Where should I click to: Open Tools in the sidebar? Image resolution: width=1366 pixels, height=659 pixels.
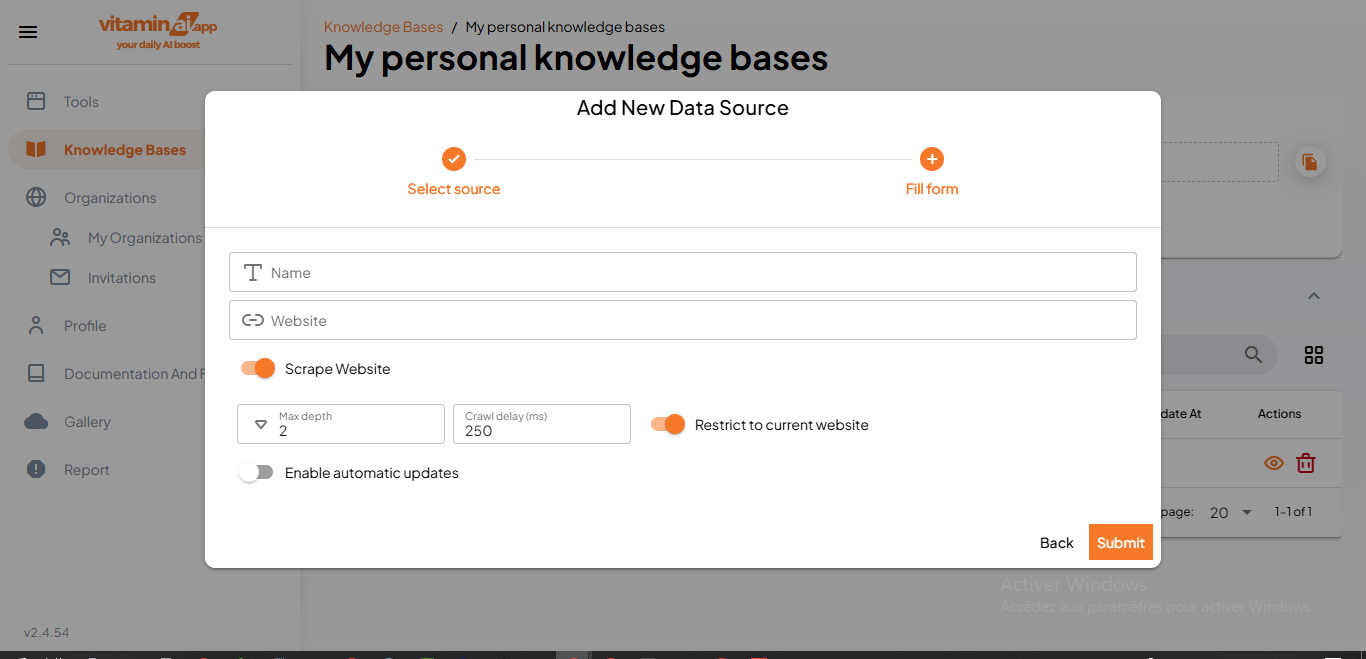pos(81,102)
